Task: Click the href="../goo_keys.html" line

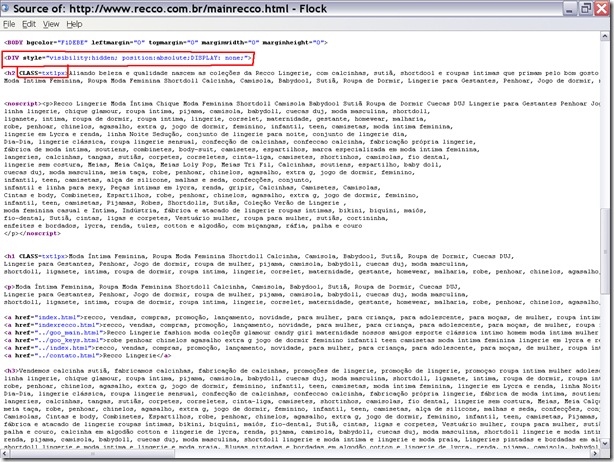Action: click(302, 340)
